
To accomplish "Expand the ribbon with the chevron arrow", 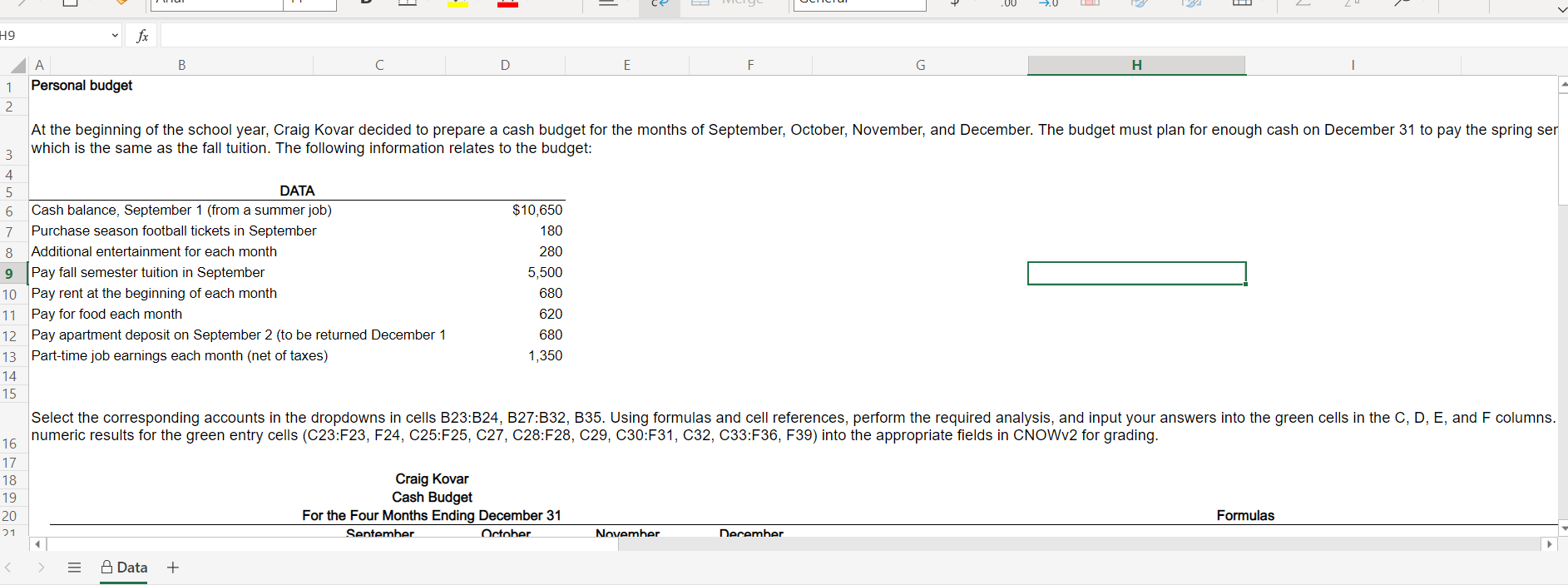I will tap(1561, 9).
